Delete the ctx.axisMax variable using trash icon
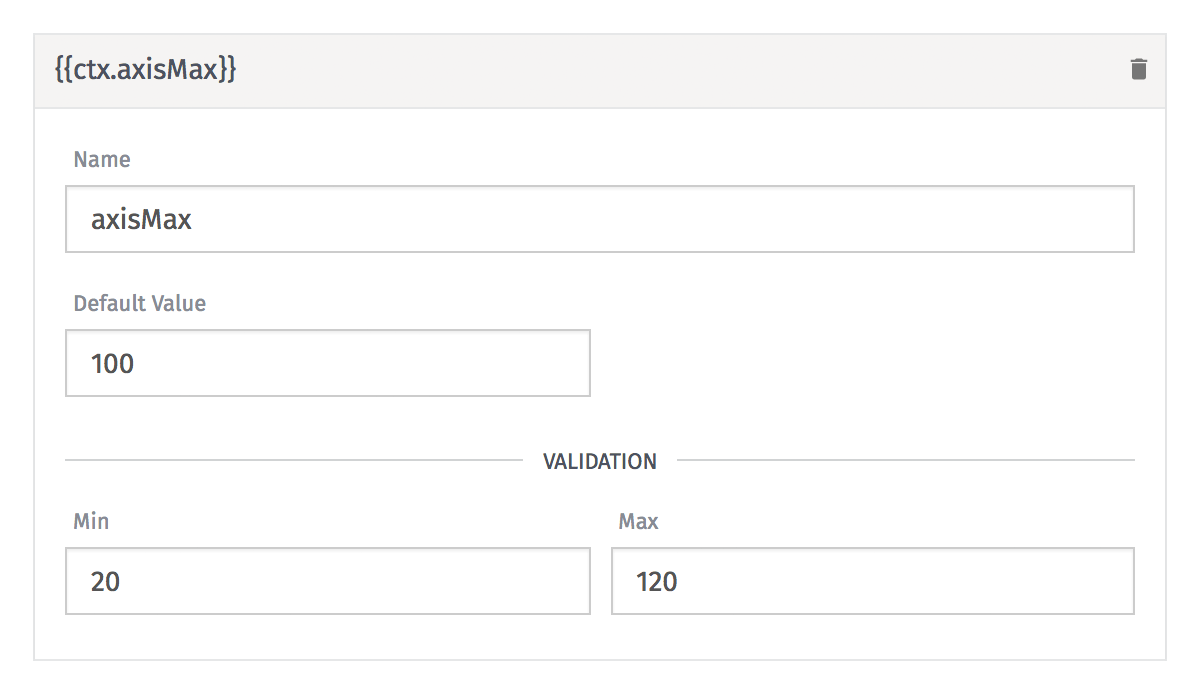The width and height of the screenshot is (1200, 694). (x=1138, y=70)
